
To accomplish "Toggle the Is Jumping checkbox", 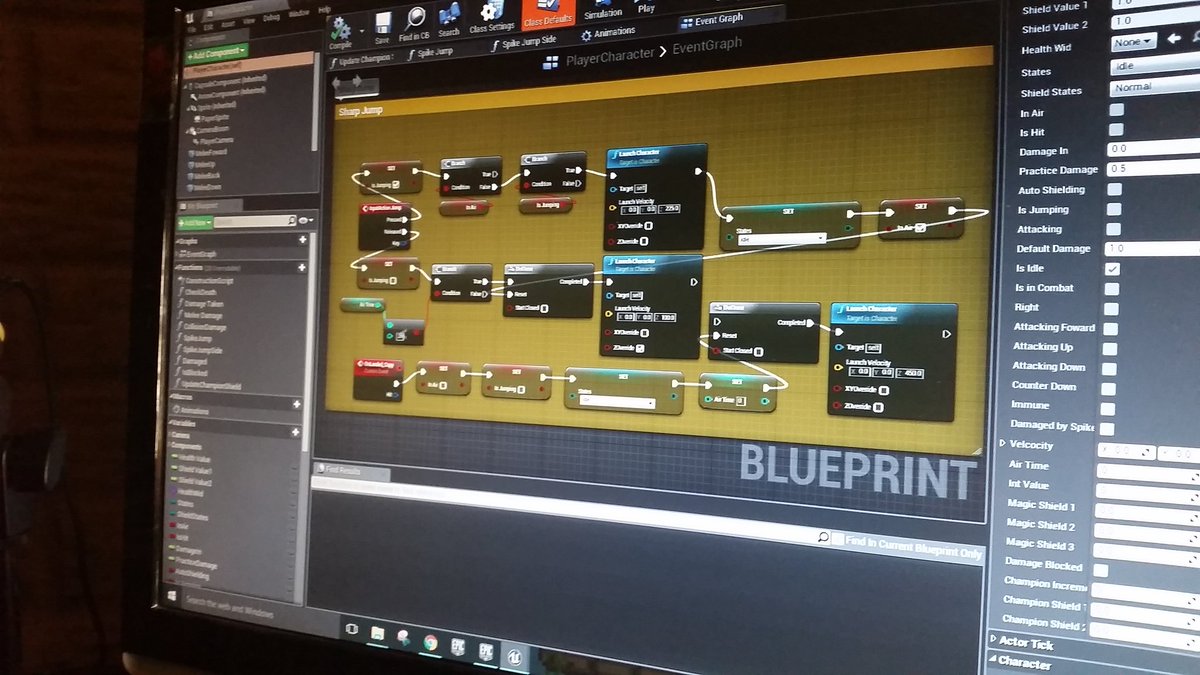I will [x=1114, y=209].
